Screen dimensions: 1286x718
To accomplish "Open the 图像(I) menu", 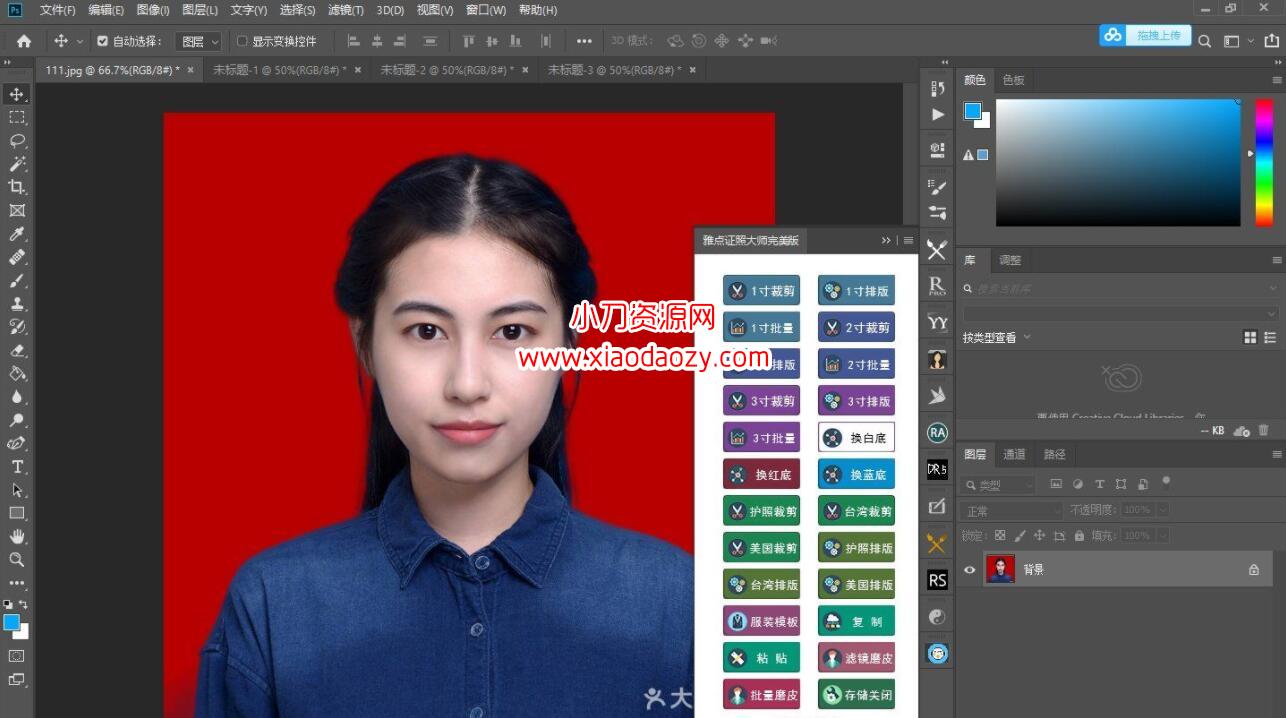I will (153, 10).
